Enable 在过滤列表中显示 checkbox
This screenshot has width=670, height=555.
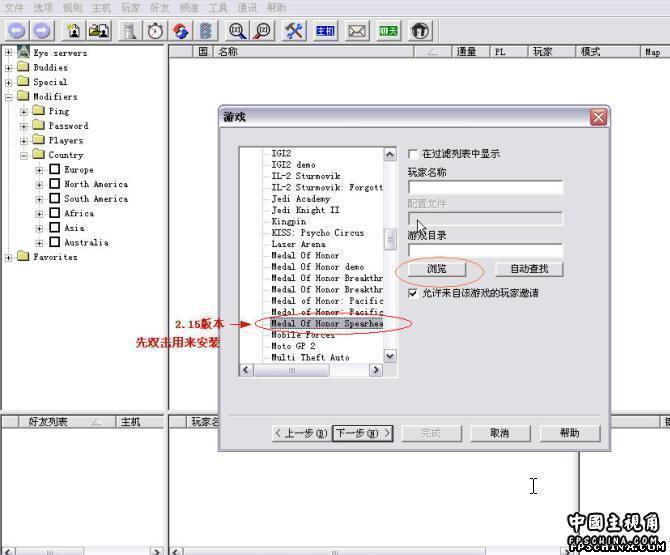[413, 154]
